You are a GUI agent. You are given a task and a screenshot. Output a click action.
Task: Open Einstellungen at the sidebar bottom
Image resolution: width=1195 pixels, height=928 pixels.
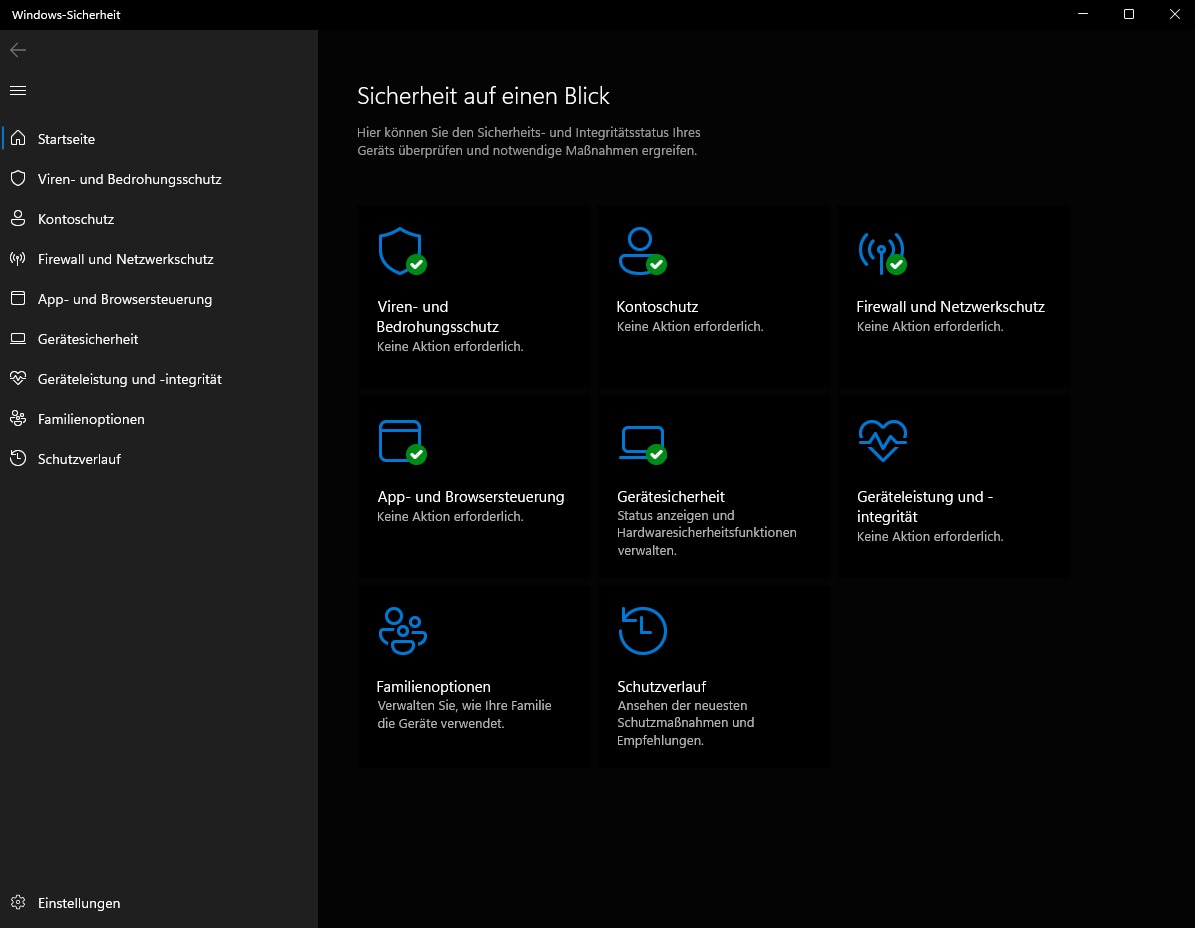coord(78,903)
